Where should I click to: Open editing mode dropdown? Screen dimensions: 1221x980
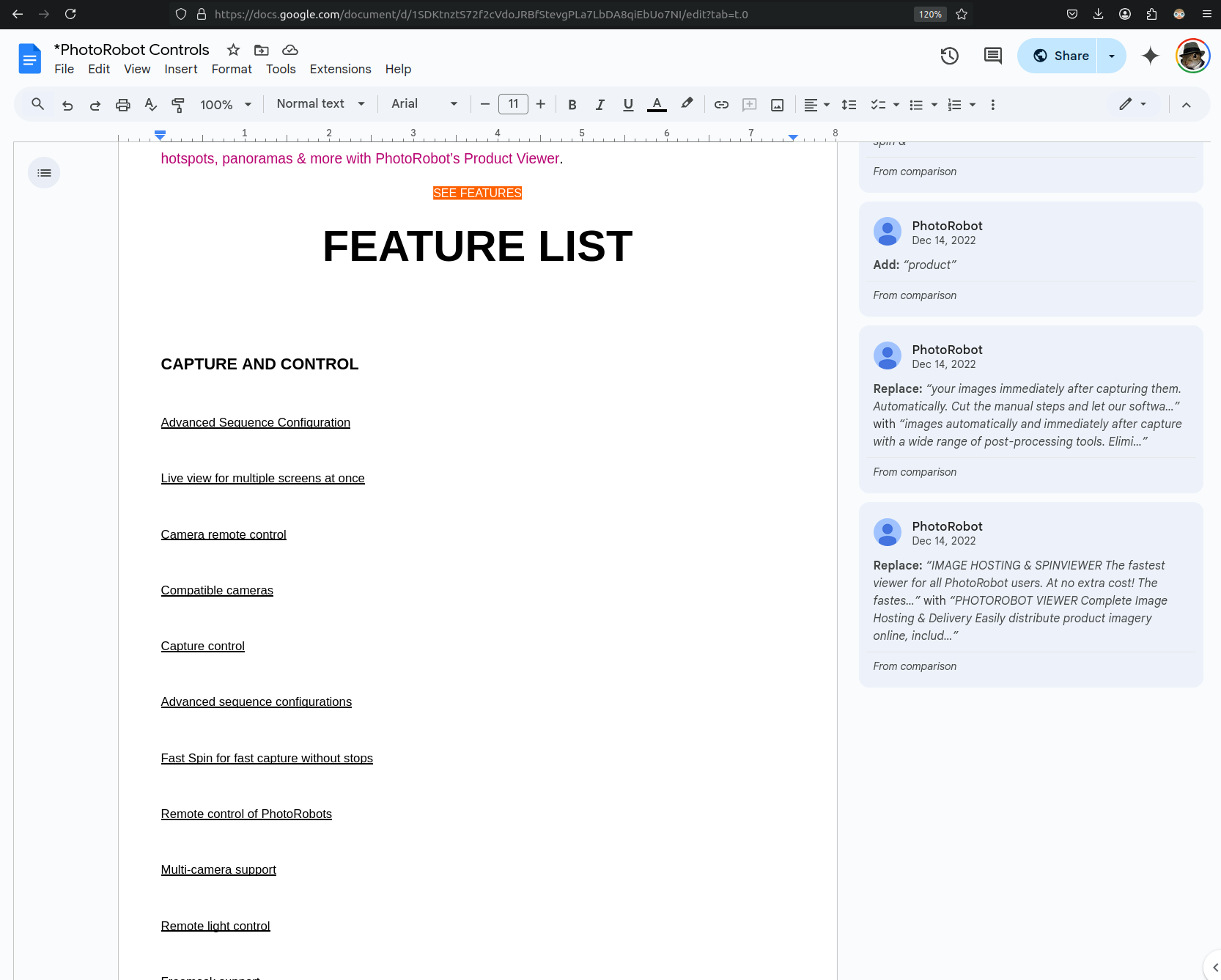(x=1133, y=104)
